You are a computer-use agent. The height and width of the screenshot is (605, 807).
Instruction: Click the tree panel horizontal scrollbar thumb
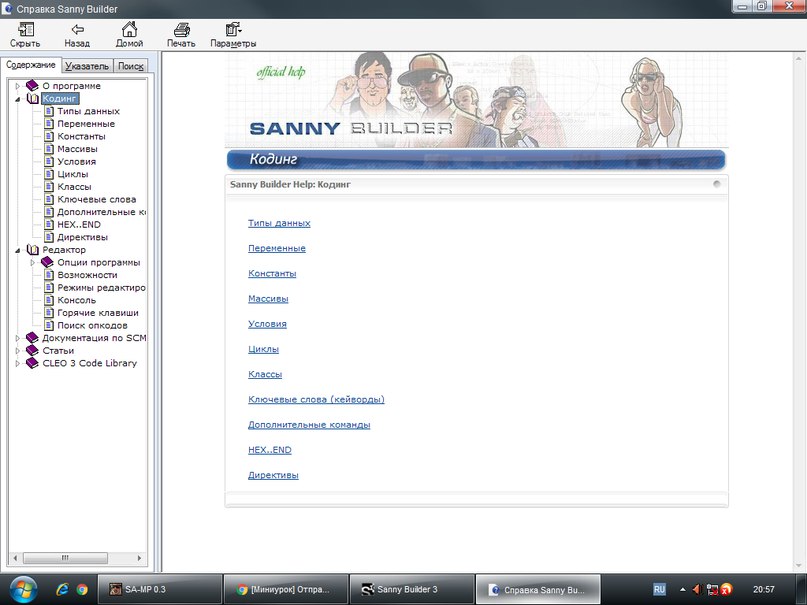65,558
